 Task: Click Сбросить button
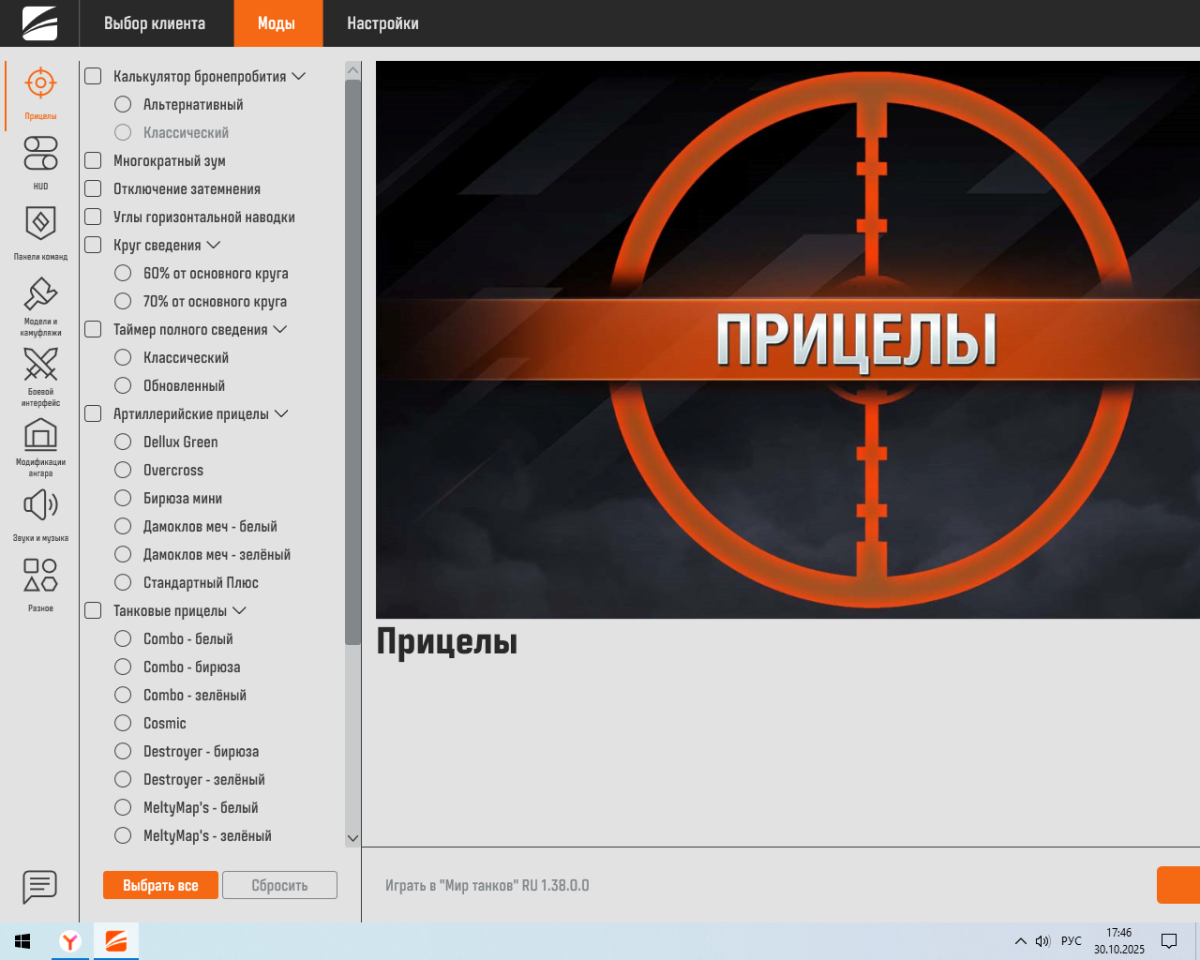(280, 885)
